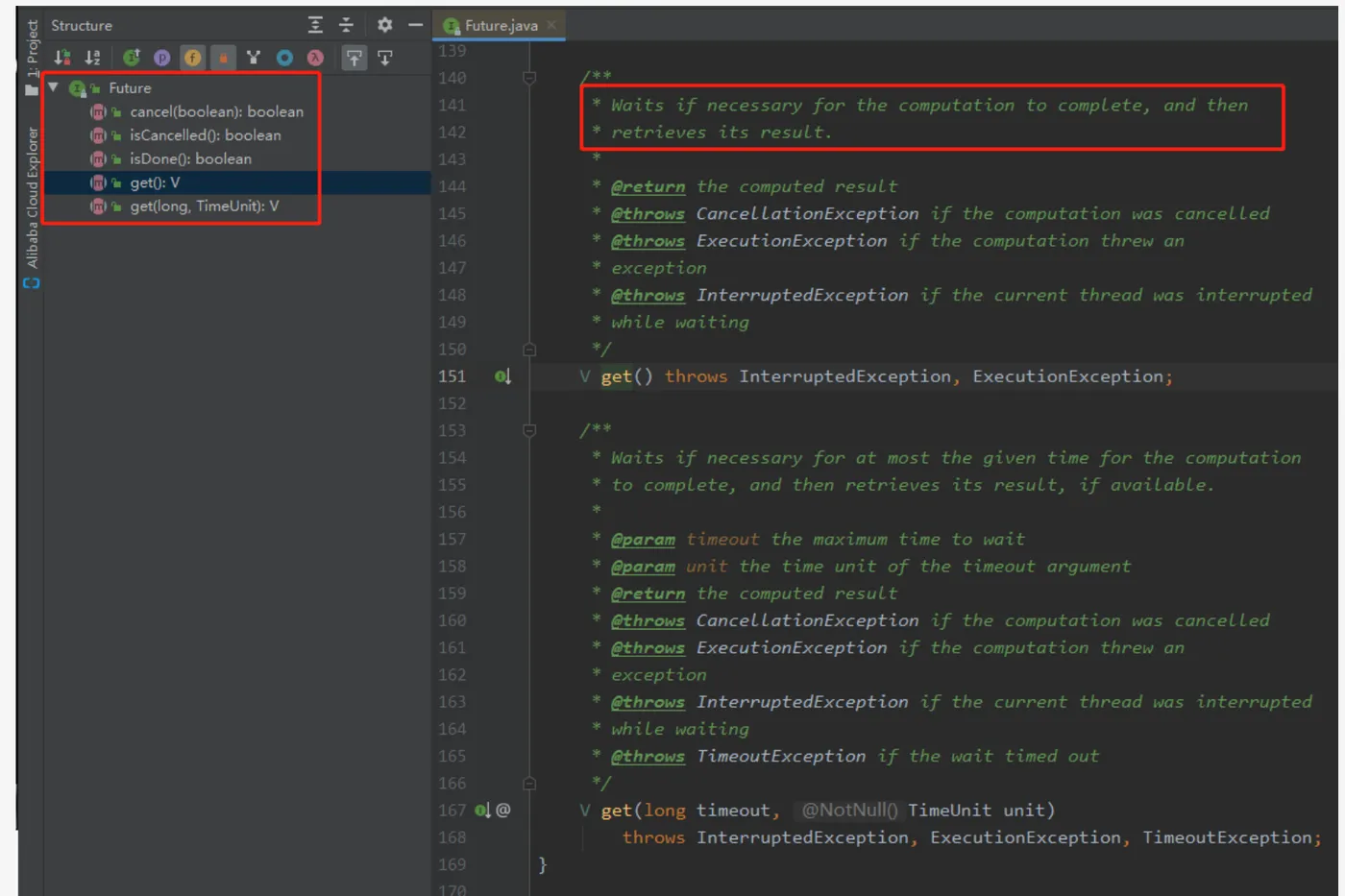Viewport: 1345px width, 896px height.
Task: Click method icon beside cancel(boolean)
Action: pos(98,111)
